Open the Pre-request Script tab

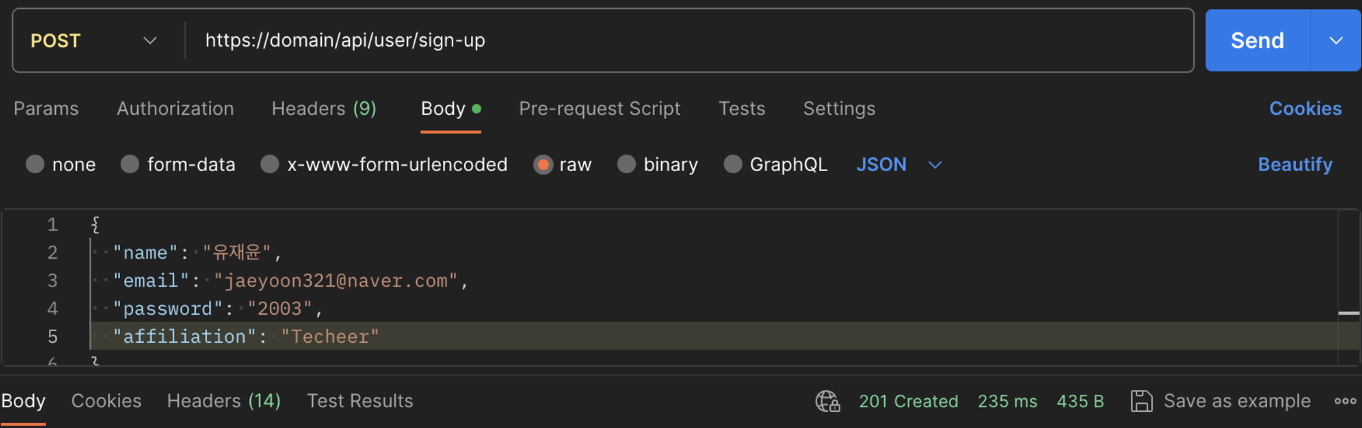coord(600,108)
